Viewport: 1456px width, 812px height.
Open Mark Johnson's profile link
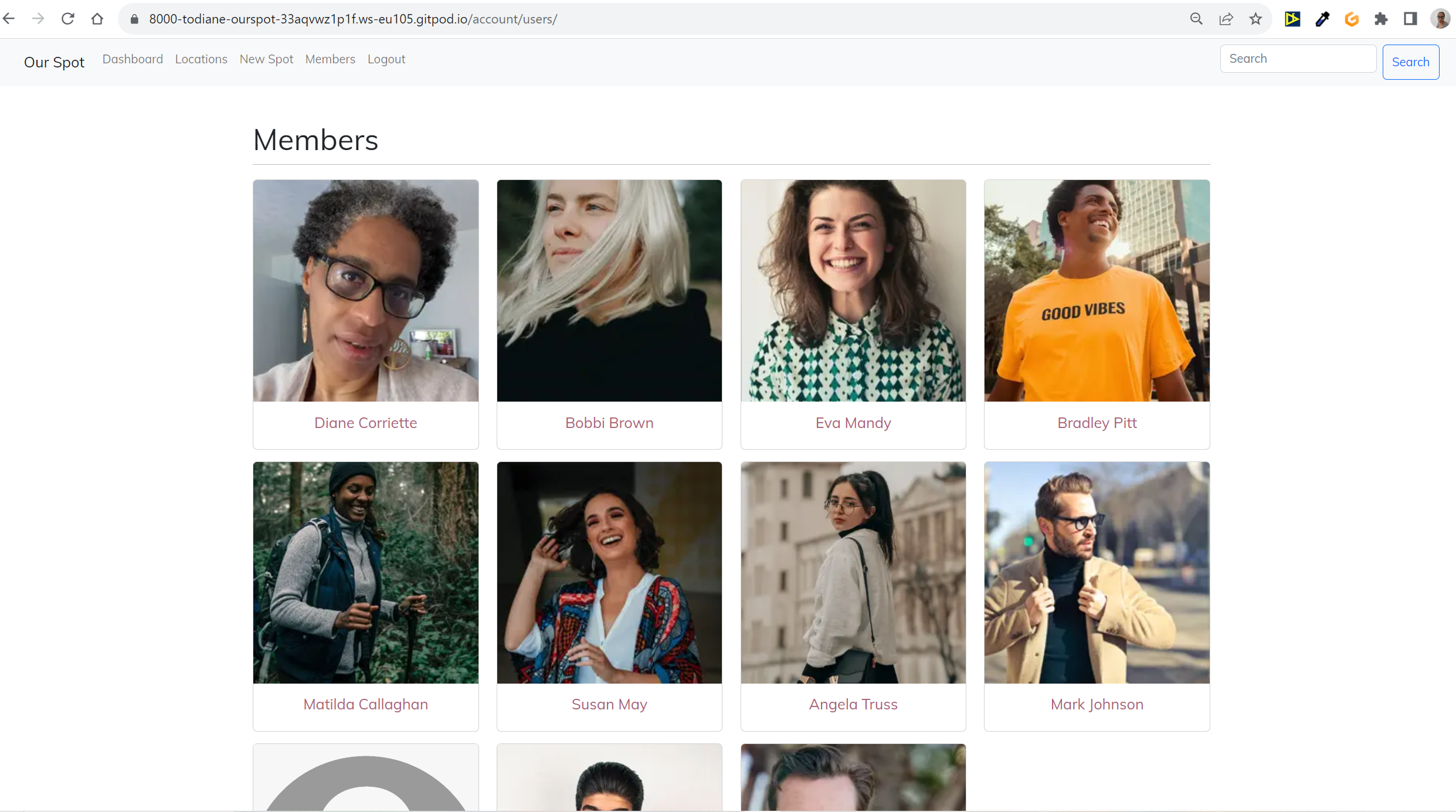tap(1097, 704)
